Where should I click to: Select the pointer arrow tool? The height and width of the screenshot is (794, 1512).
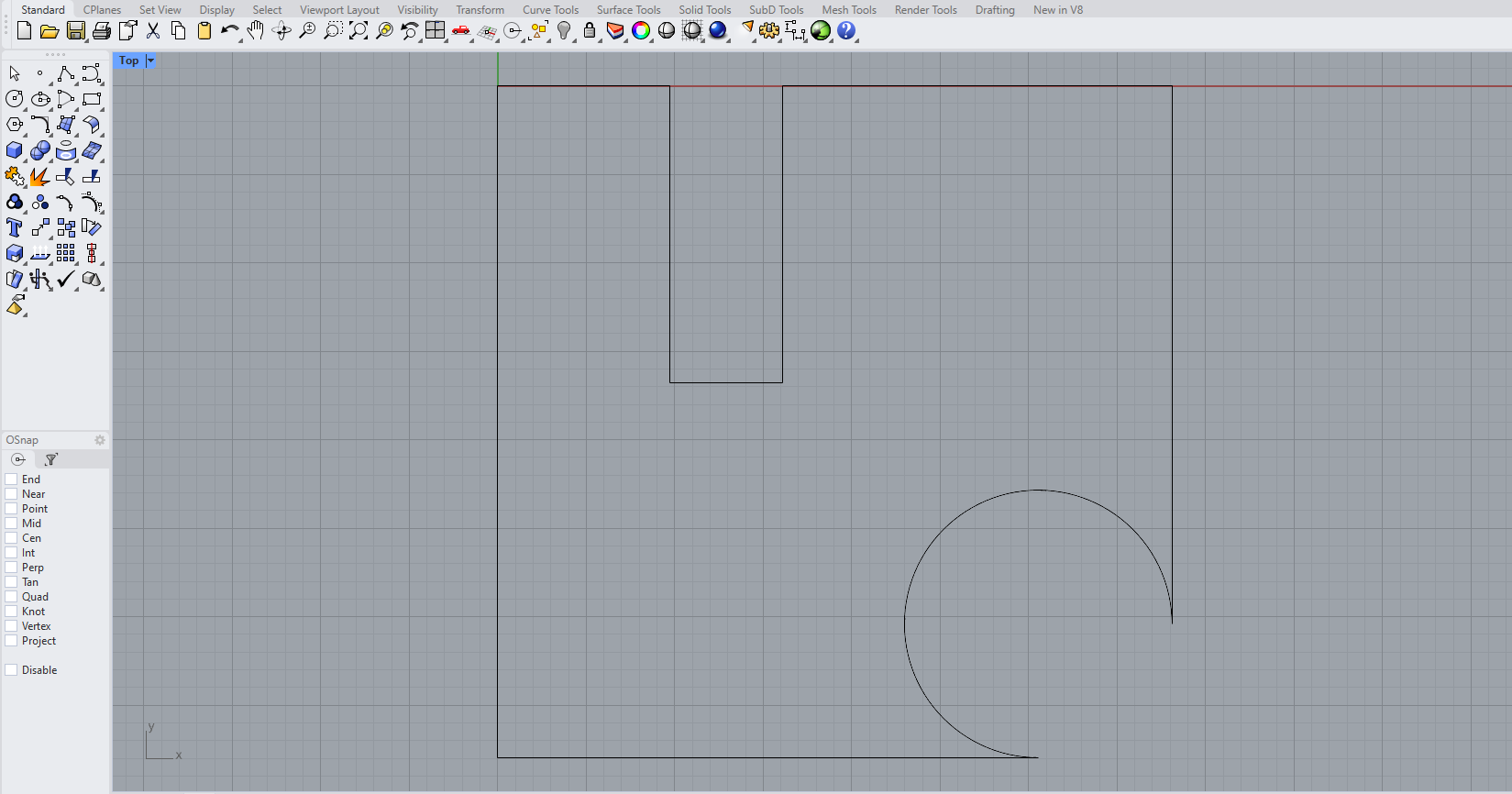point(14,73)
